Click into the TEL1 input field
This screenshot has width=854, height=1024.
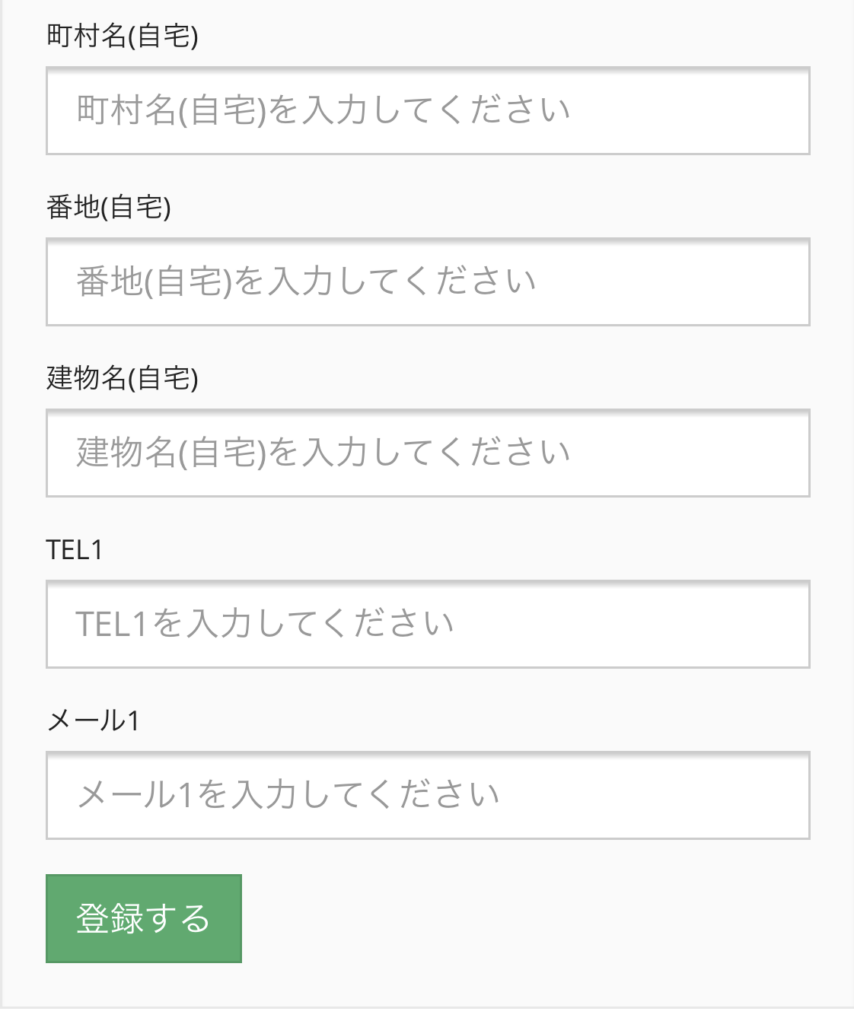click(x=428, y=624)
